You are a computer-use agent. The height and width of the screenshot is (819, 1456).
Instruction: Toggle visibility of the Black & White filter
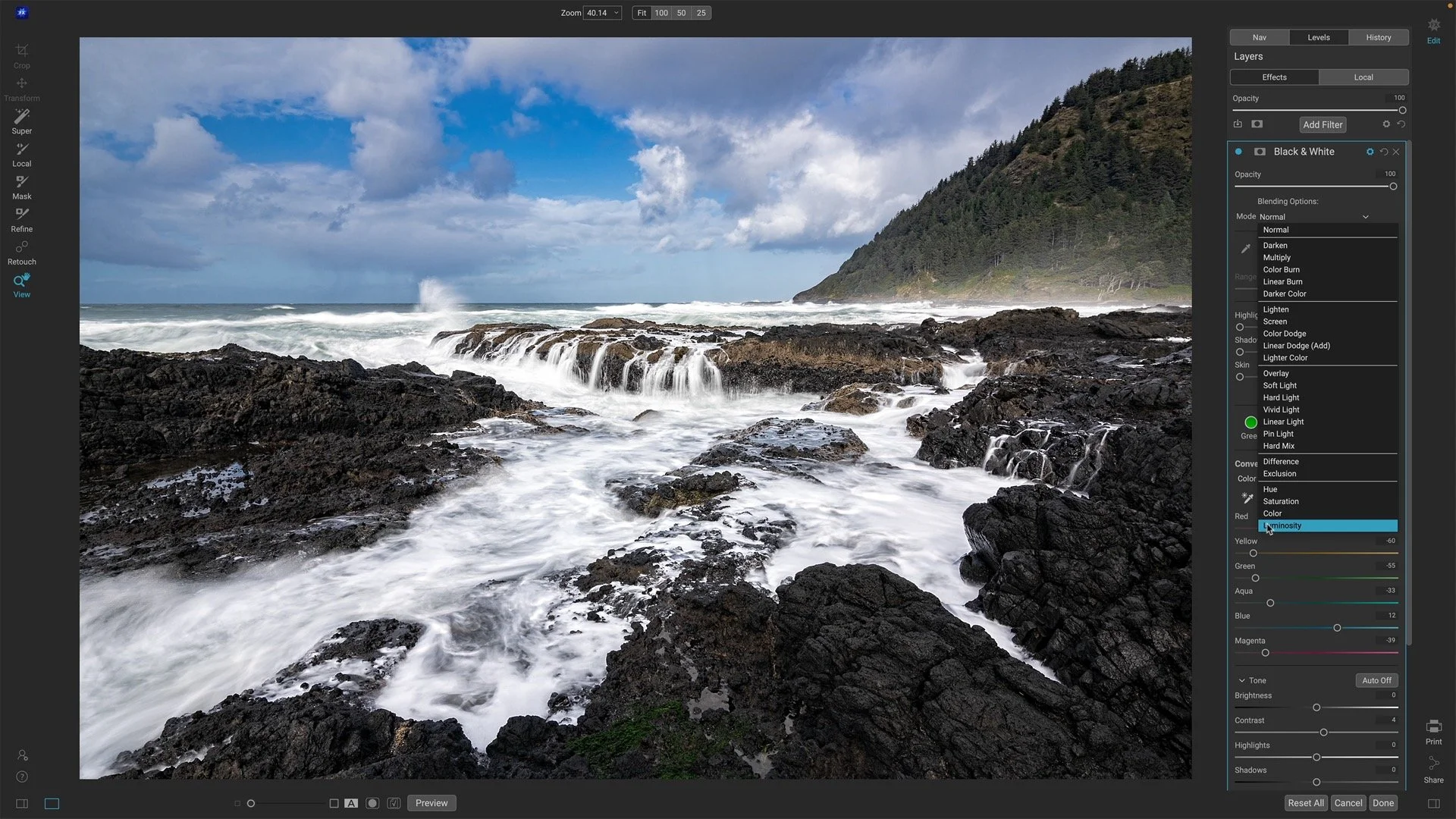click(1238, 152)
